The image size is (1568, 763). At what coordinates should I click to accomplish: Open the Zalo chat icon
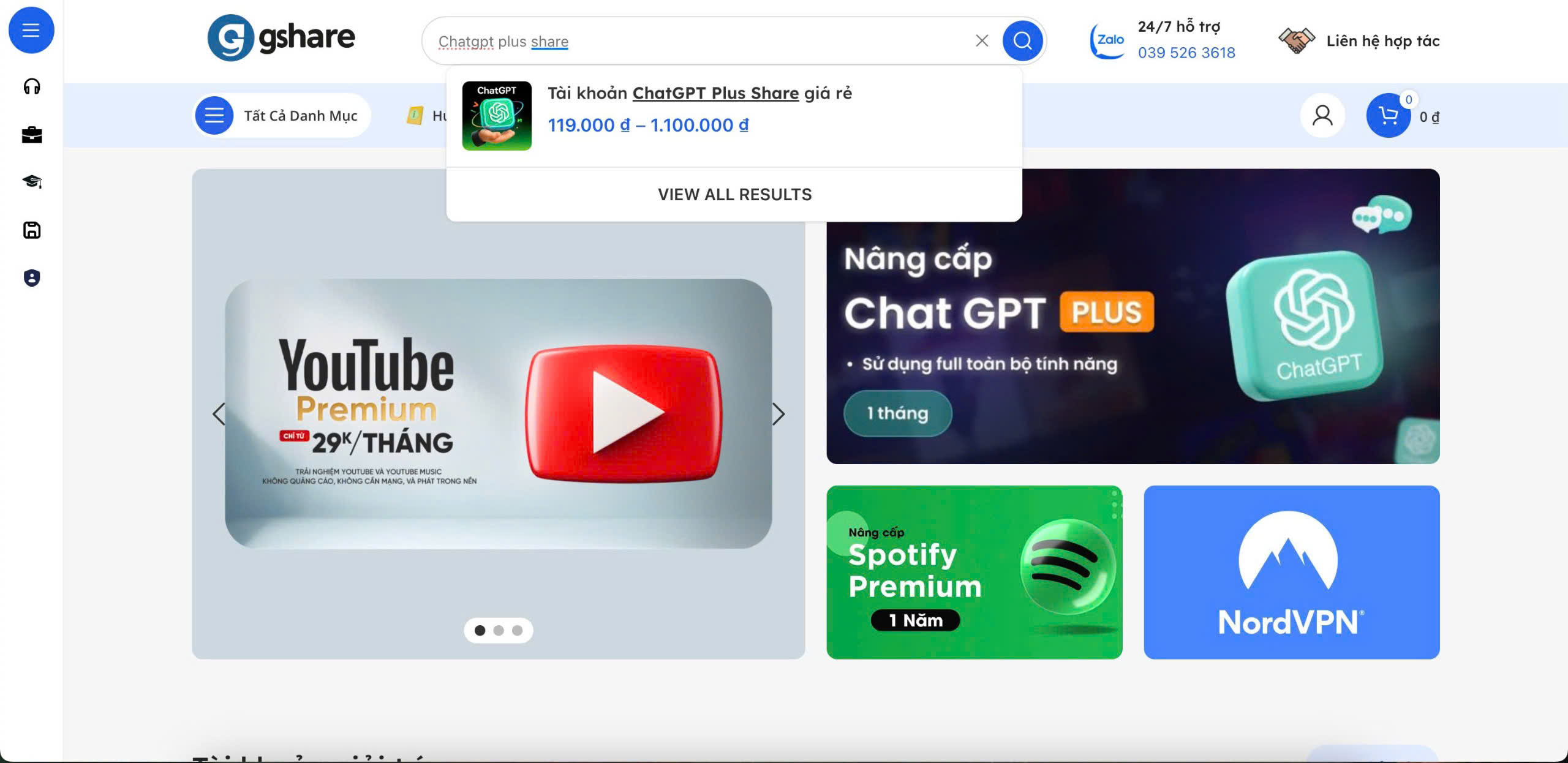tap(1107, 40)
